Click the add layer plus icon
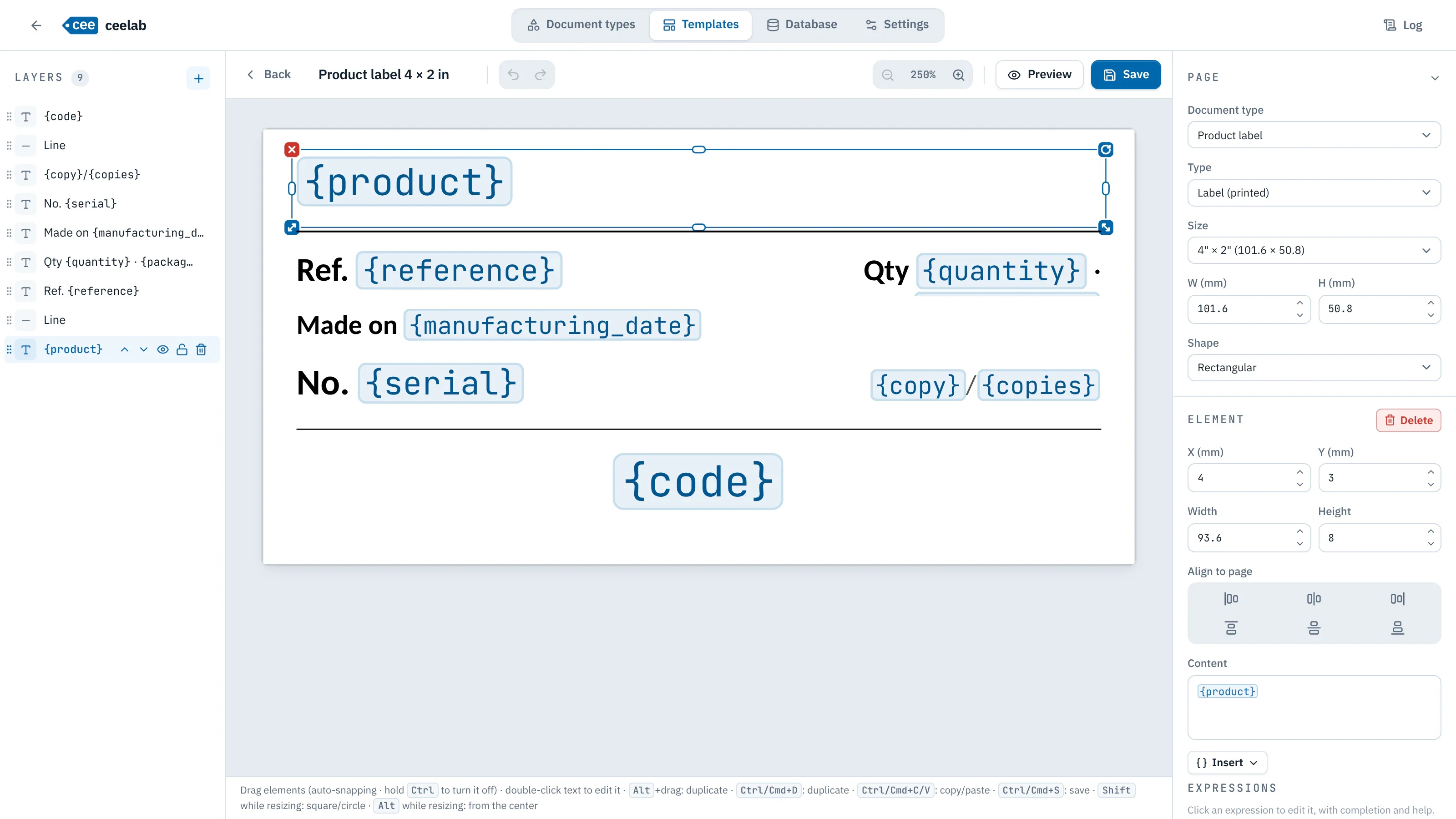 [x=198, y=78]
